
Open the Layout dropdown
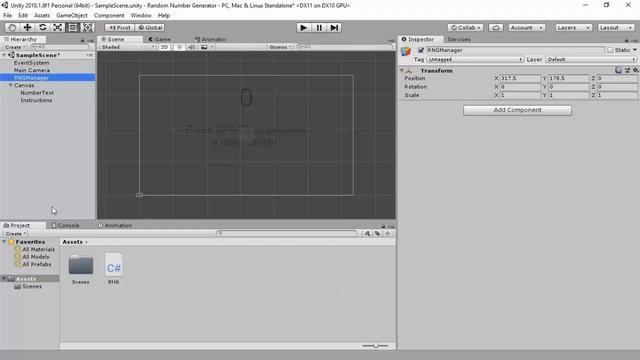(x=616, y=27)
